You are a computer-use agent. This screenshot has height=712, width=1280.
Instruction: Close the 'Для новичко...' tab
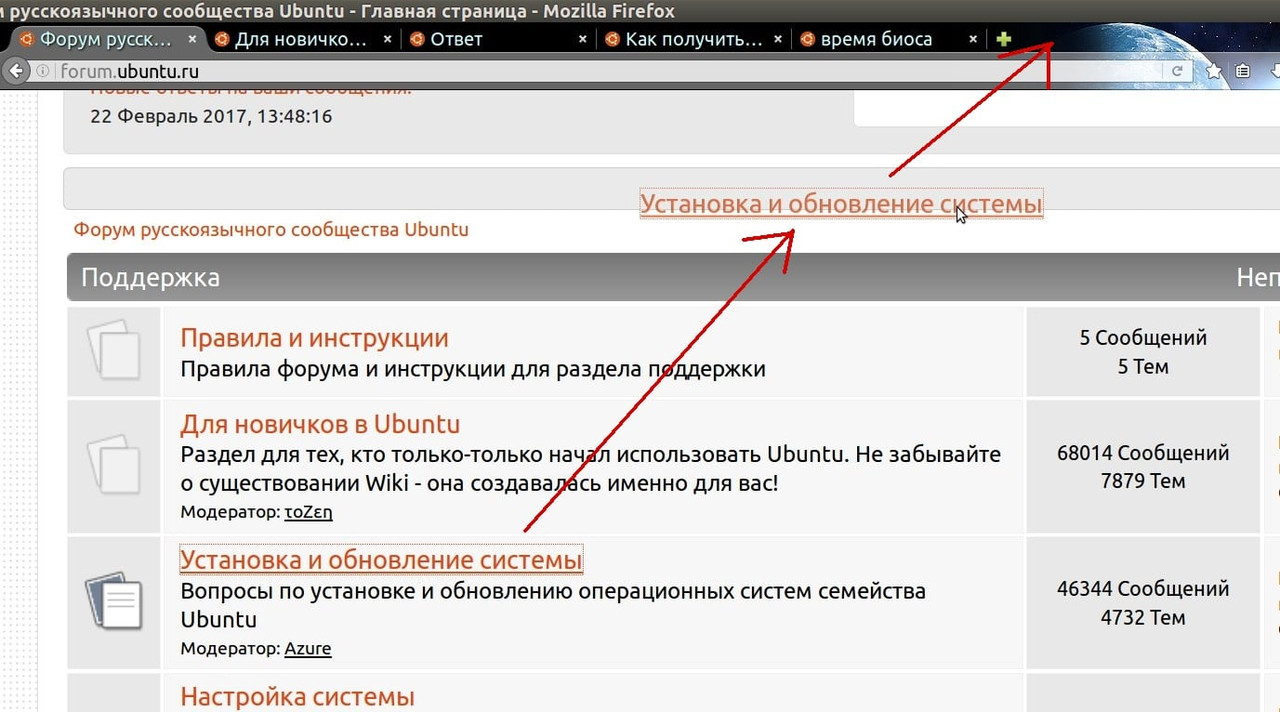388,39
